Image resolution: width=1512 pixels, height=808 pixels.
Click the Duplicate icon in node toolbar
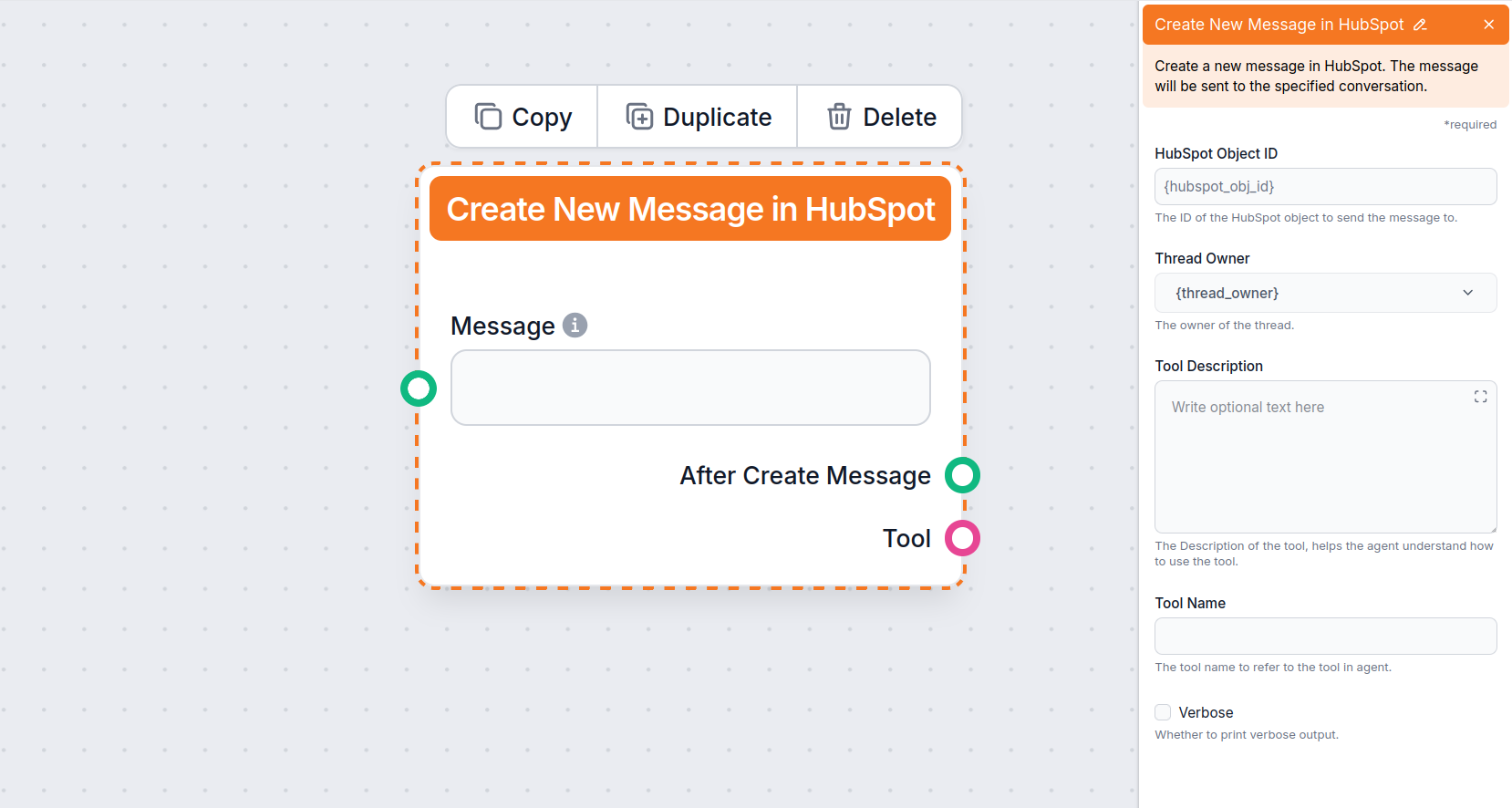tap(639, 117)
